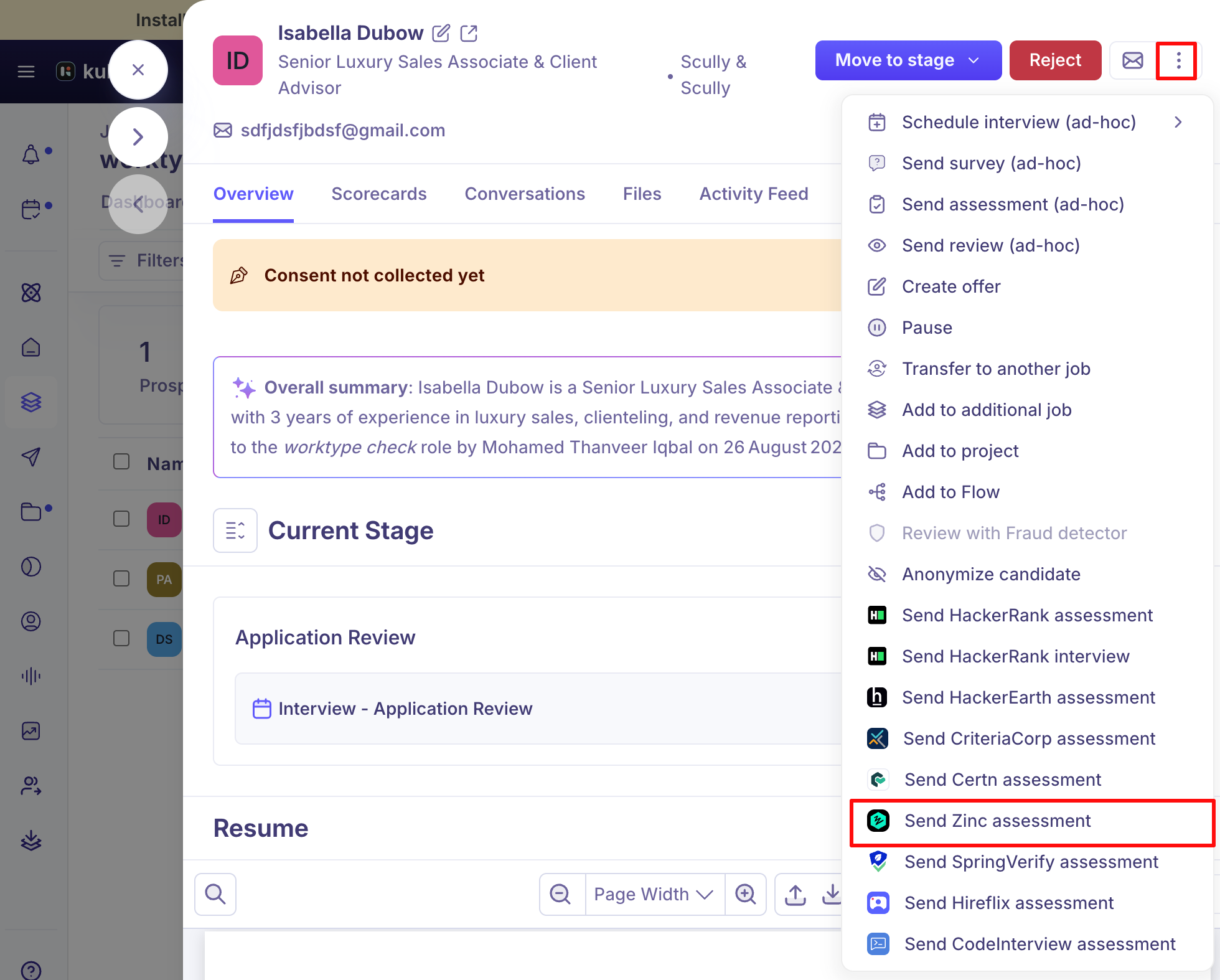
Task: Open Interview - Application Review item
Action: [539, 709]
